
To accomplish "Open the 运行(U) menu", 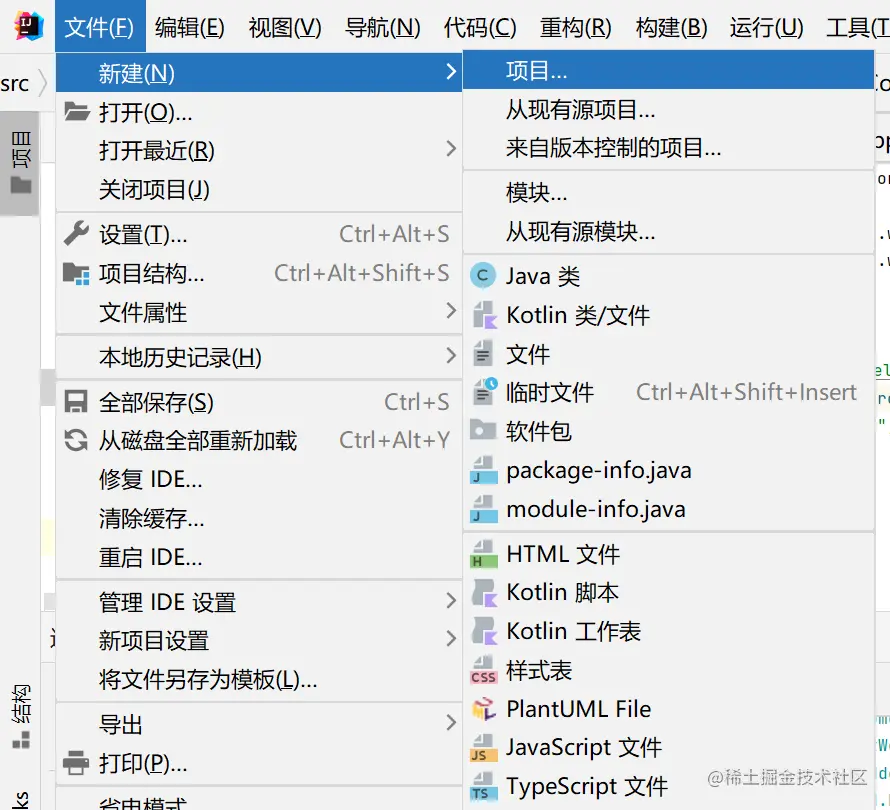I will (x=767, y=27).
